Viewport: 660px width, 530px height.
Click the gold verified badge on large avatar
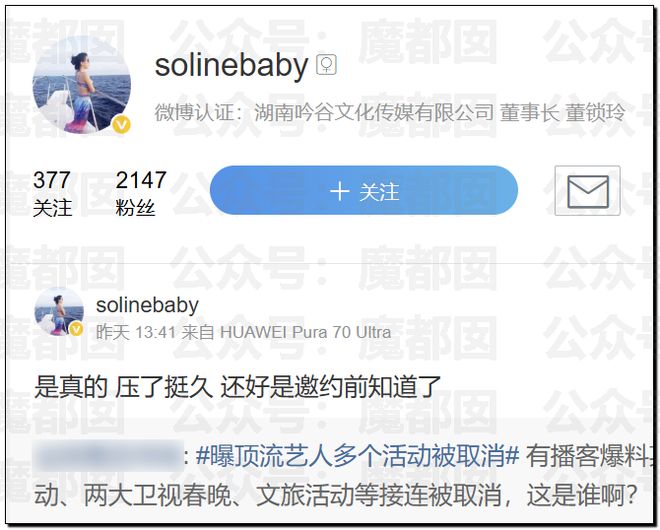pyautogui.click(x=121, y=124)
